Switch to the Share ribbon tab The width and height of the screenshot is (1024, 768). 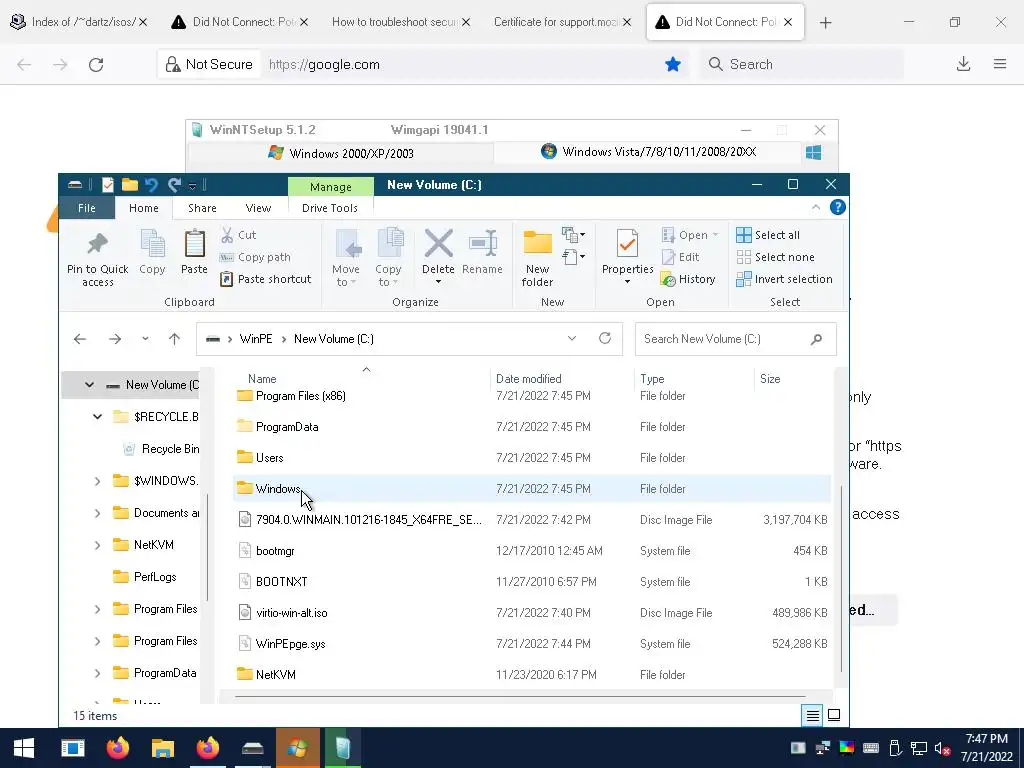click(202, 208)
